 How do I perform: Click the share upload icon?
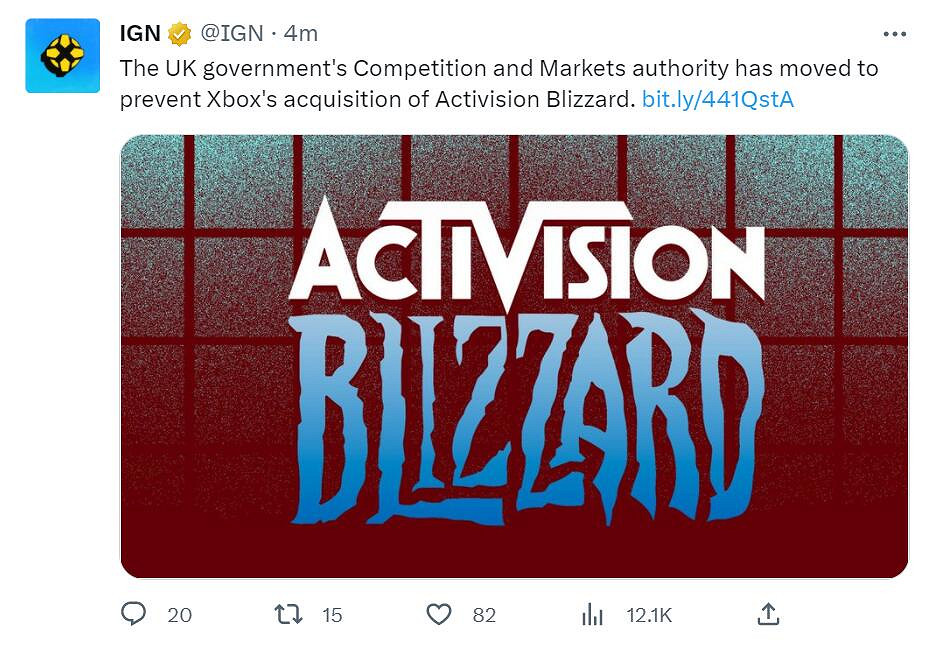pos(768,614)
